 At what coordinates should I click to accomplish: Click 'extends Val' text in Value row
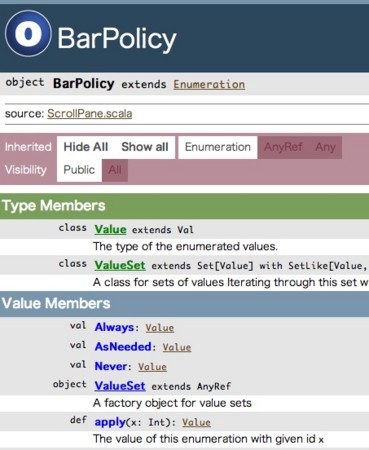pos(162,230)
